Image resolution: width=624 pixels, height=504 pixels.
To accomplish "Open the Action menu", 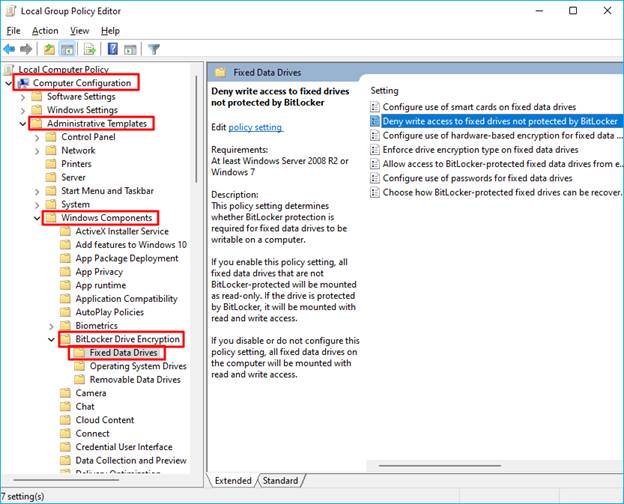I will click(45, 31).
